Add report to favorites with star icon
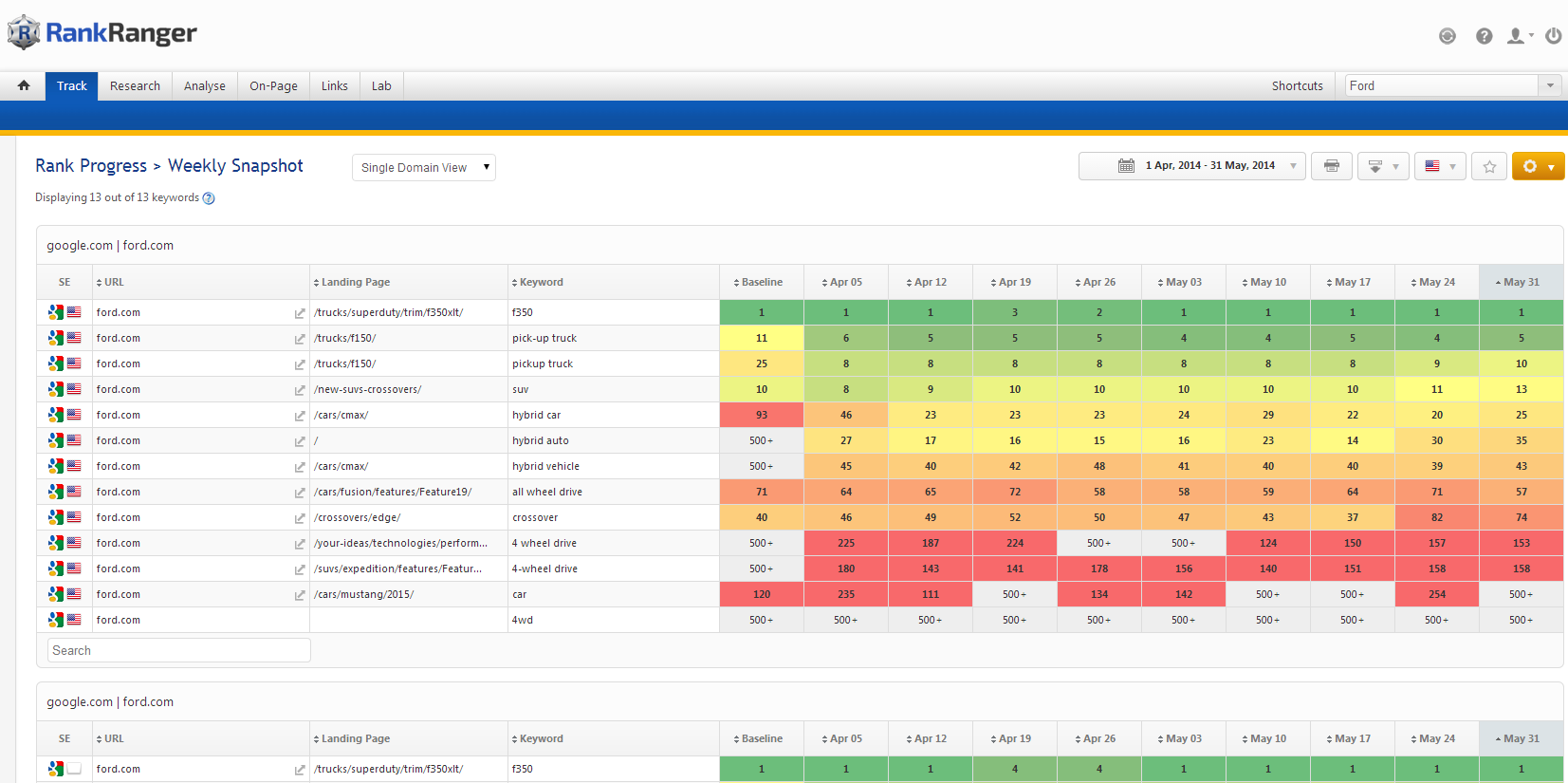This screenshot has width=1568, height=783. pos(1489,166)
